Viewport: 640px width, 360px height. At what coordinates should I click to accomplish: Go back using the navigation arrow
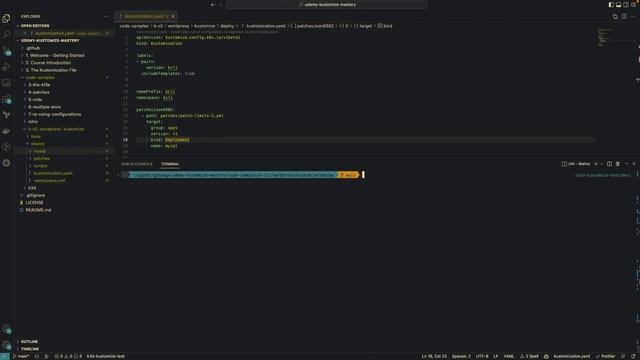click(213, 4)
